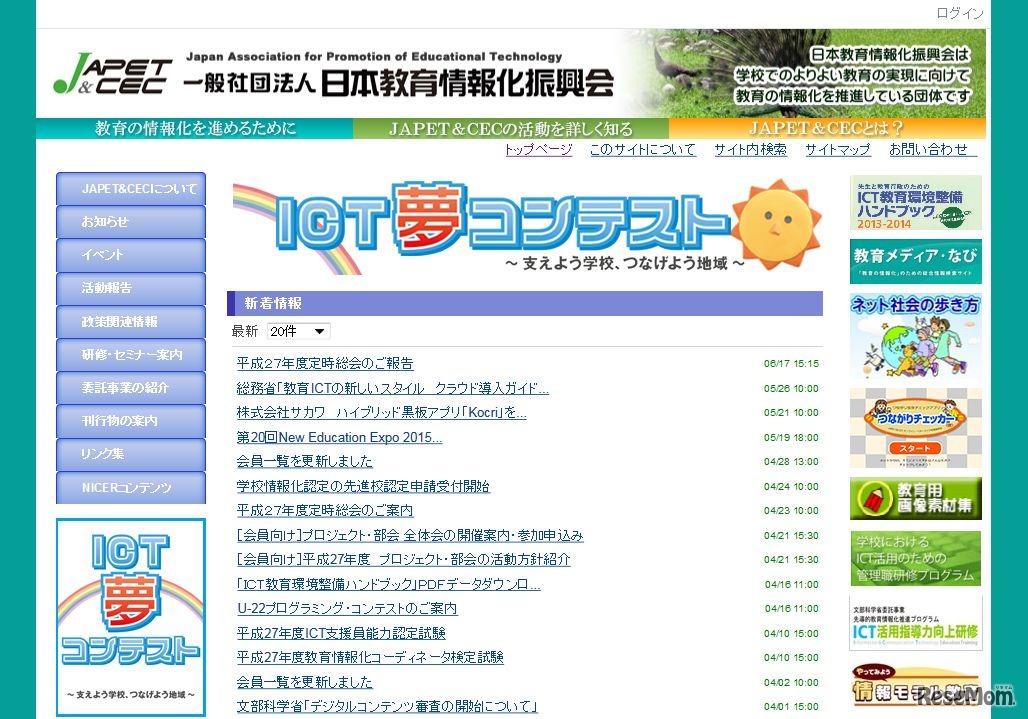
Task: Click ネット社会の歩き方 banner
Action: pos(915,336)
